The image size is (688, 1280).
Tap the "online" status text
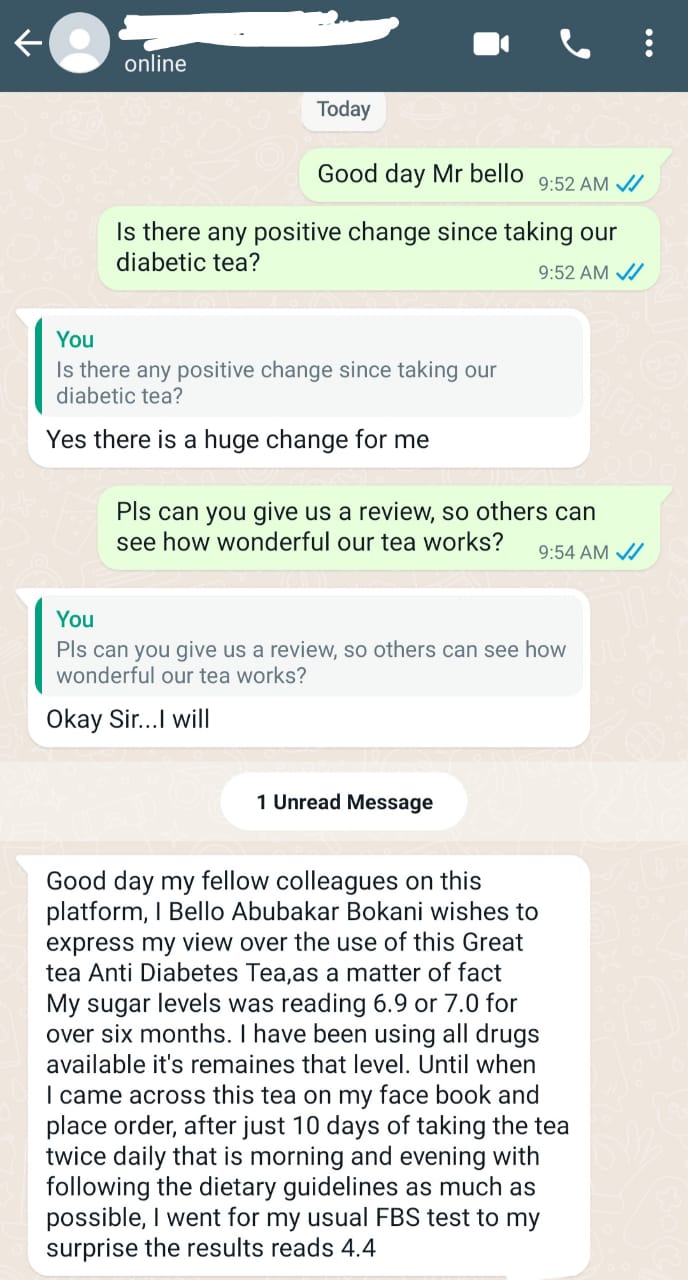pos(155,64)
